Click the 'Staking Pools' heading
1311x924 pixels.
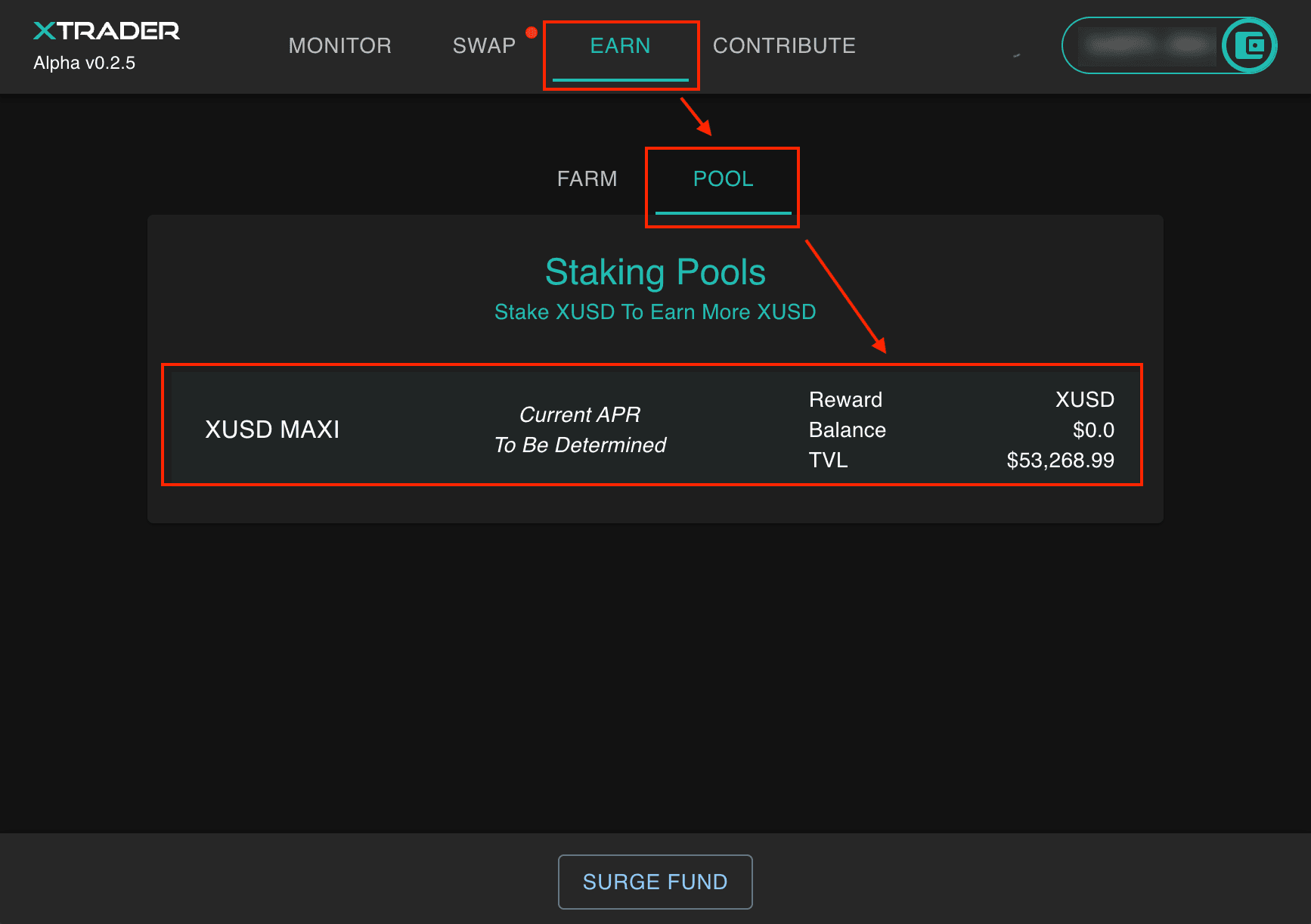pos(655,272)
